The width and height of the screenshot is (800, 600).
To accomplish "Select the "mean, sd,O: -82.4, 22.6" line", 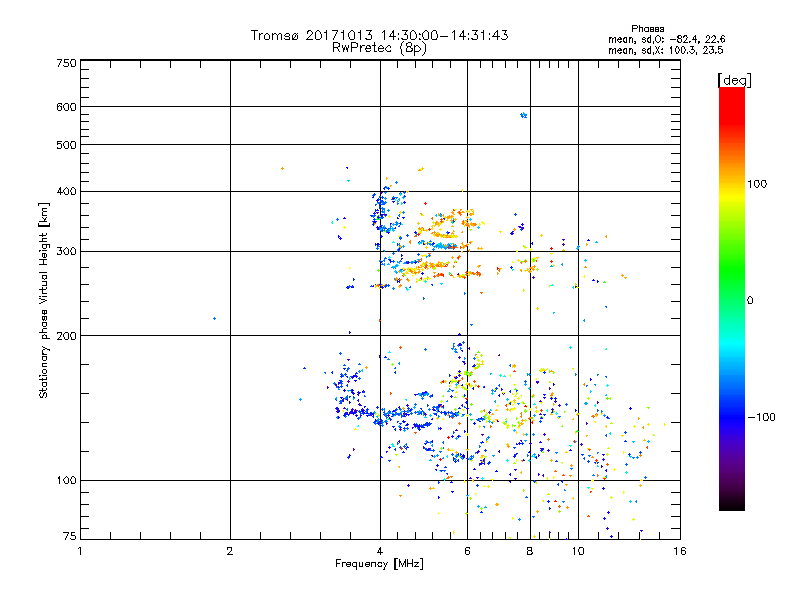I will [666, 39].
